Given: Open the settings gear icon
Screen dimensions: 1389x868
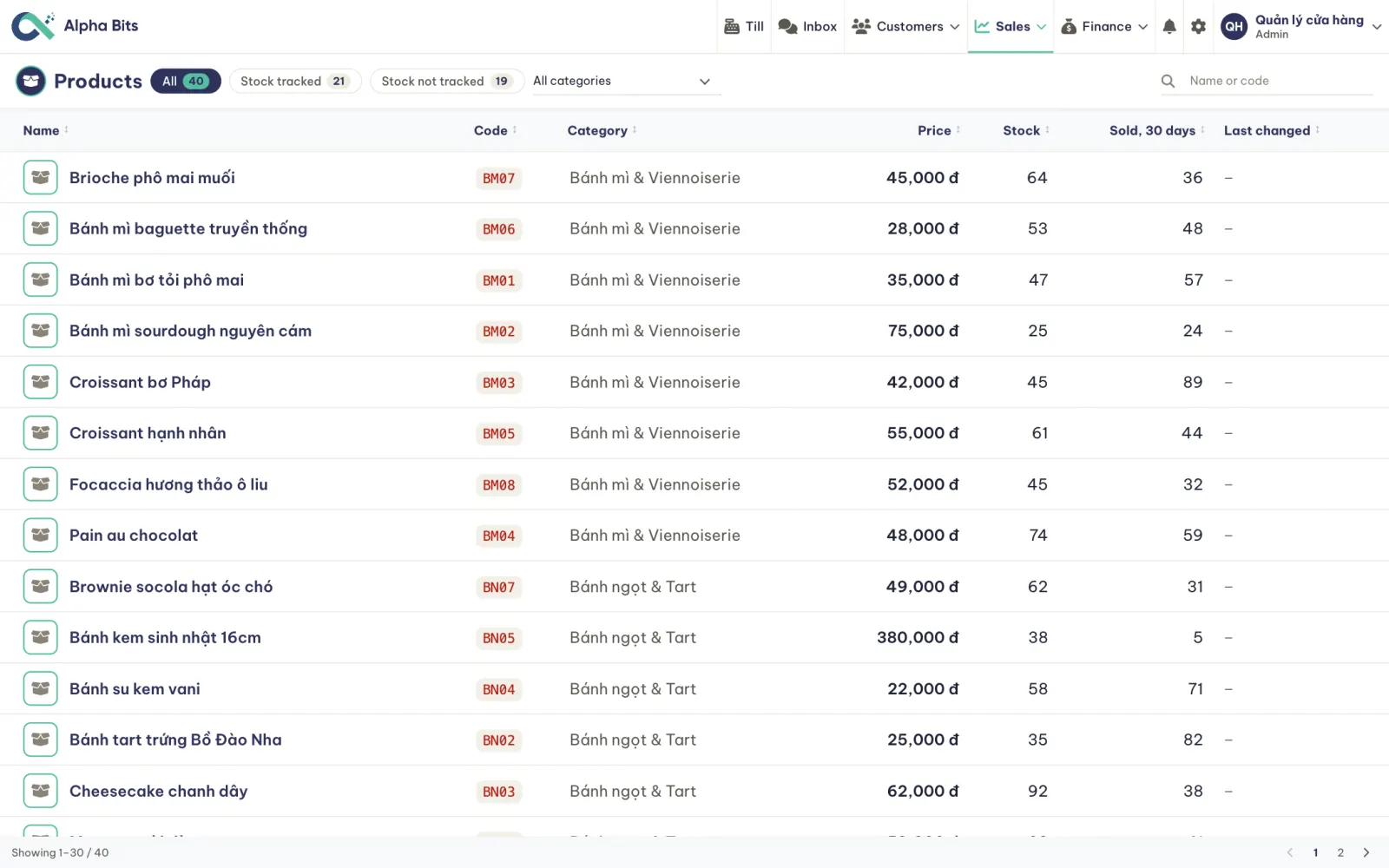Looking at the screenshot, I should pyautogui.click(x=1198, y=27).
